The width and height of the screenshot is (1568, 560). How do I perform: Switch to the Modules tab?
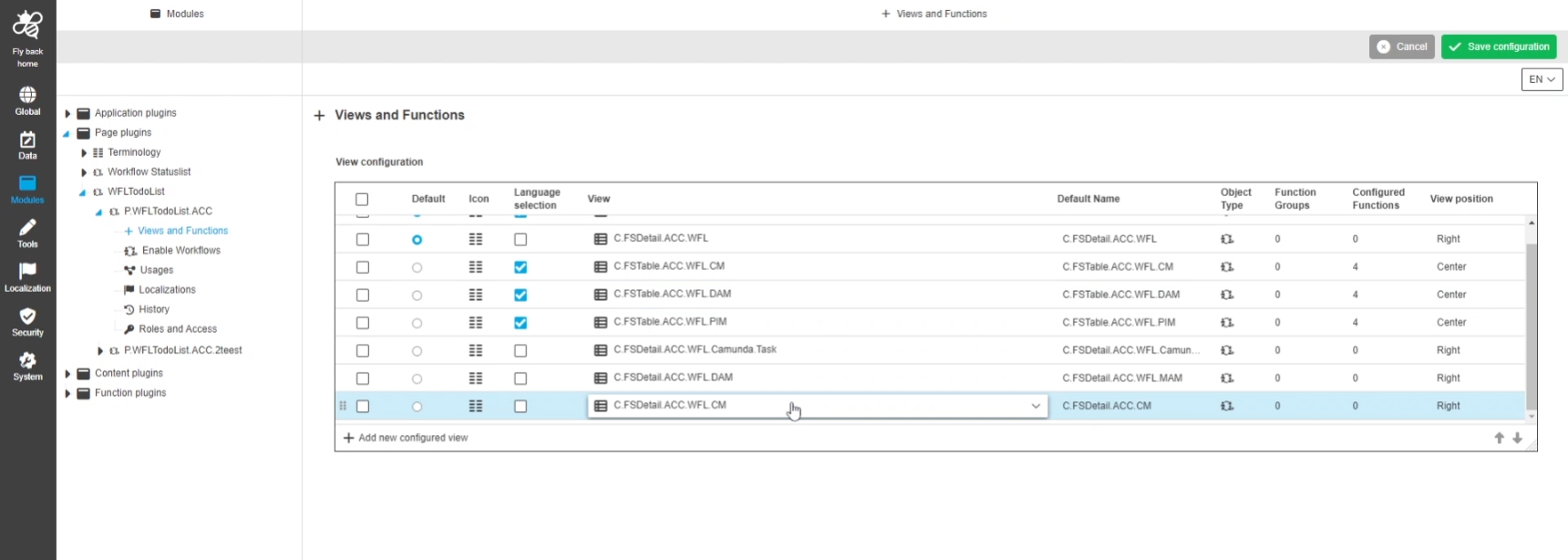[x=178, y=14]
